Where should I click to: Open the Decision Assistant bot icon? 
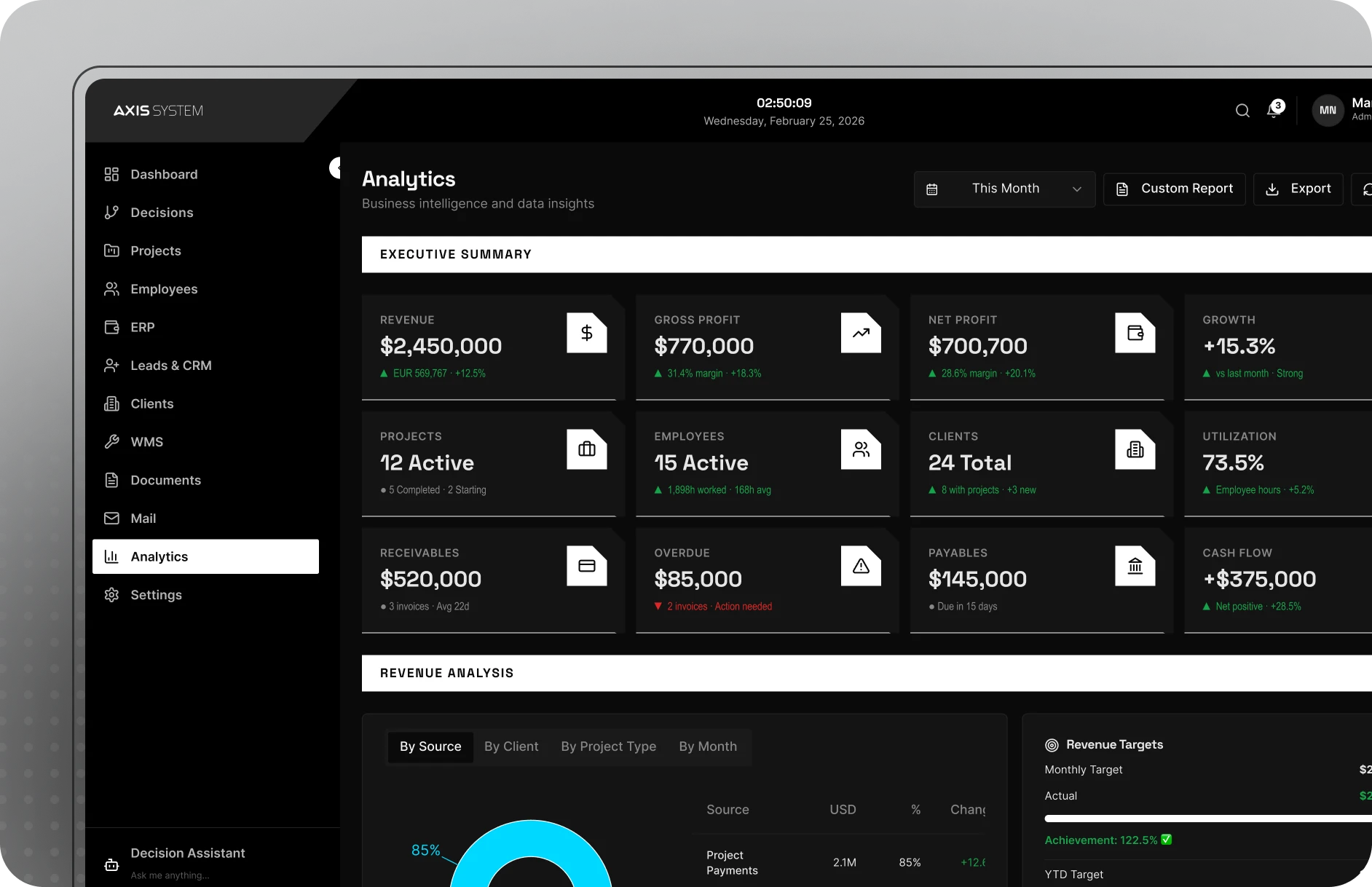(x=111, y=864)
